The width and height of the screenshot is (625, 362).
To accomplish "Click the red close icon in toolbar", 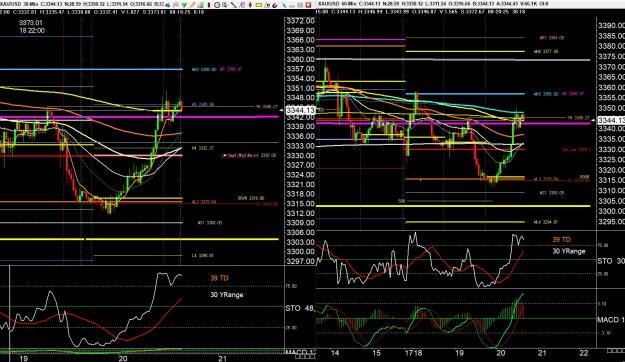I will [x=308, y=5].
